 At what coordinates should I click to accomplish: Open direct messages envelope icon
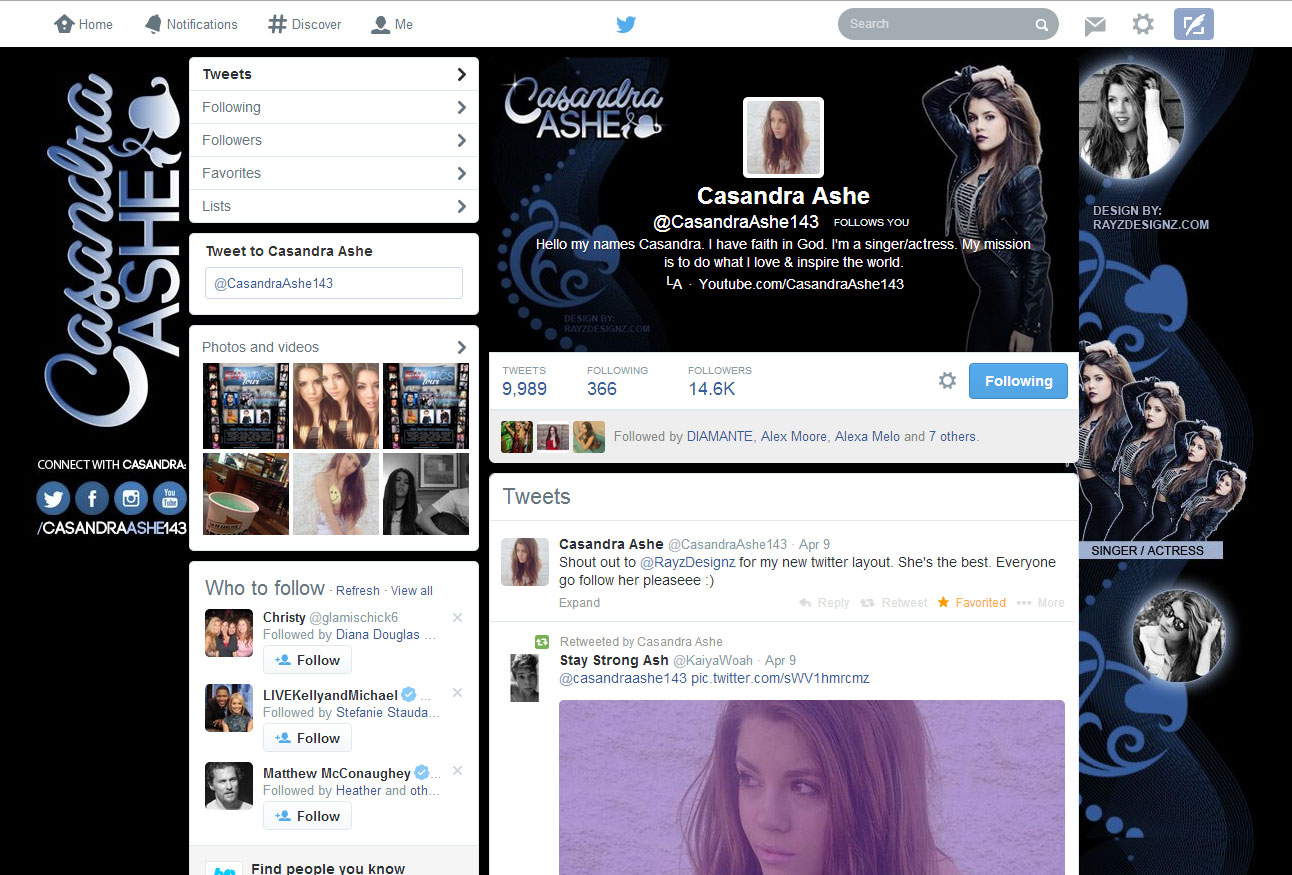click(x=1095, y=25)
